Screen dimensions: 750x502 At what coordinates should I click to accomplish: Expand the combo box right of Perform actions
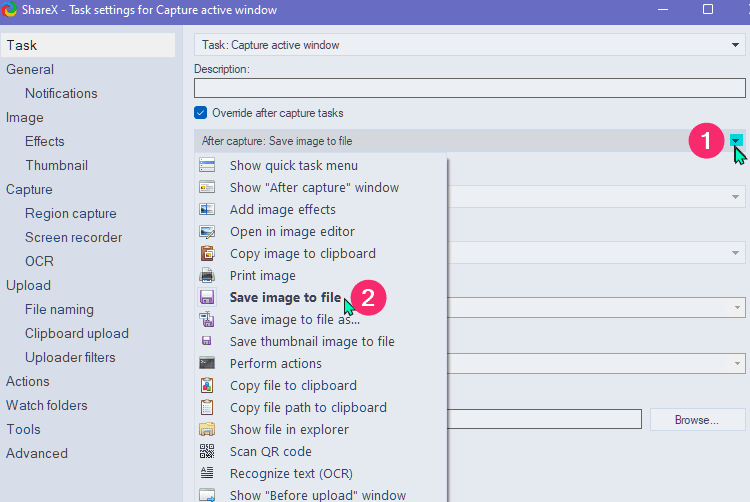pos(737,363)
